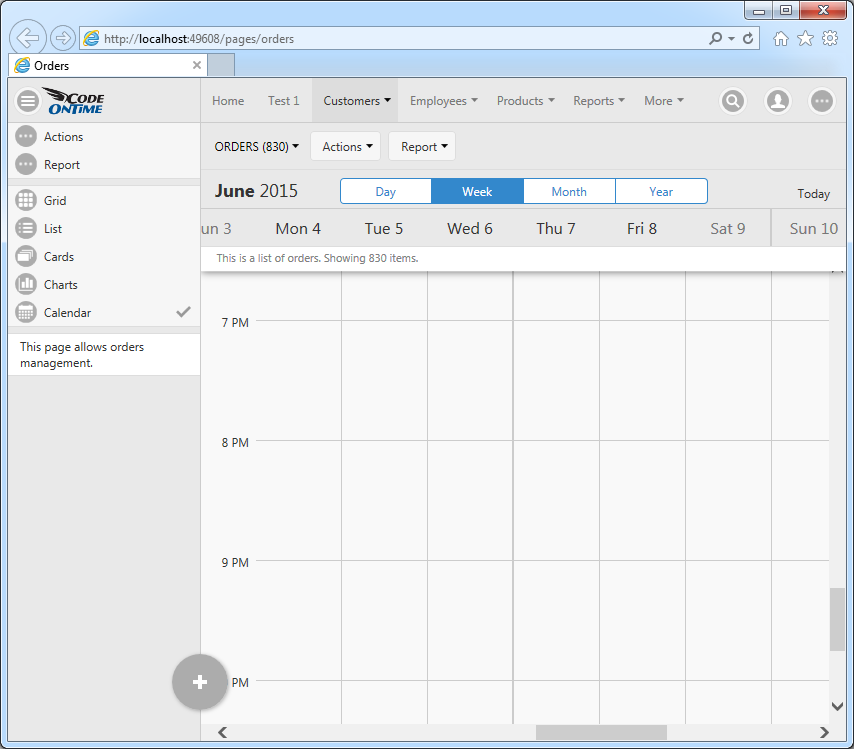The width and height of the screenshot is (854, 749).
Task: Click the calendar scroll-right arrow
Action: point(824,733)
